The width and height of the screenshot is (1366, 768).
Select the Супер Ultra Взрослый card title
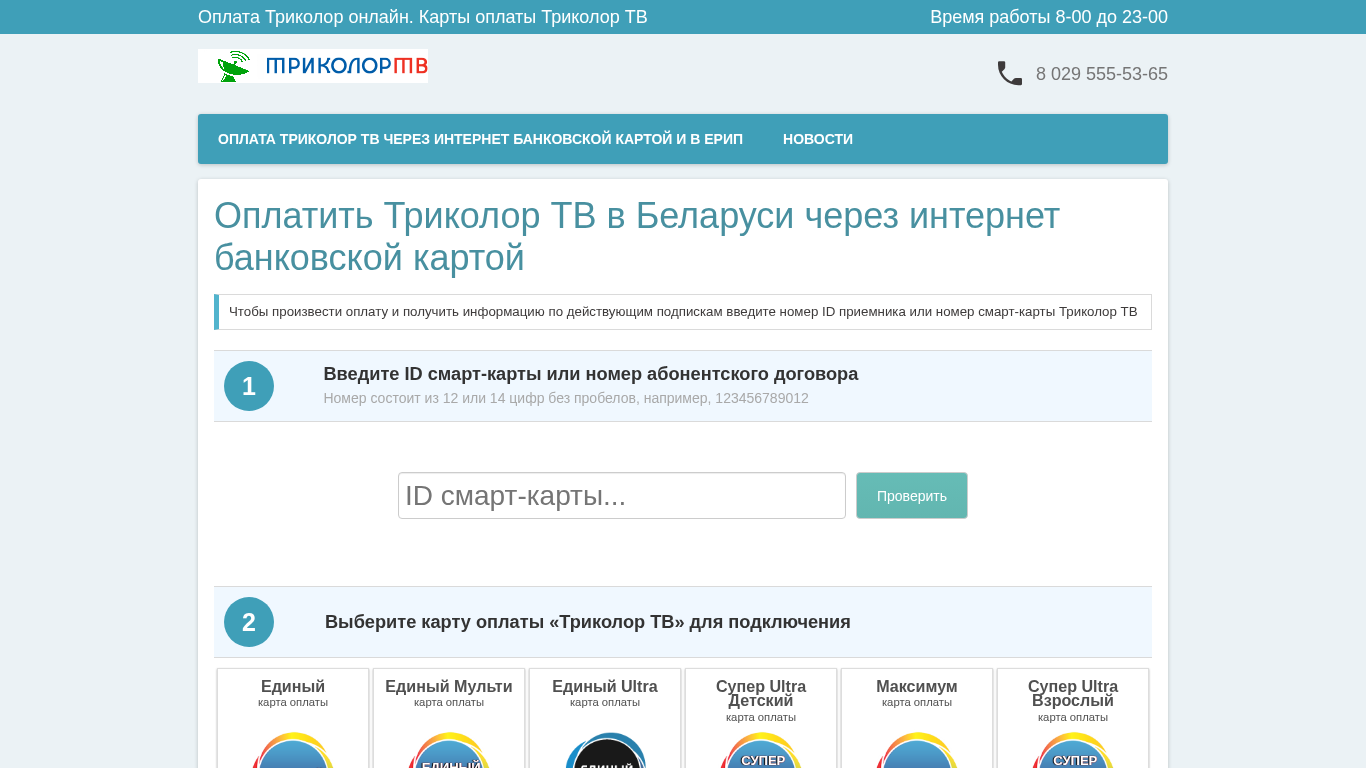pos(1073,693)
